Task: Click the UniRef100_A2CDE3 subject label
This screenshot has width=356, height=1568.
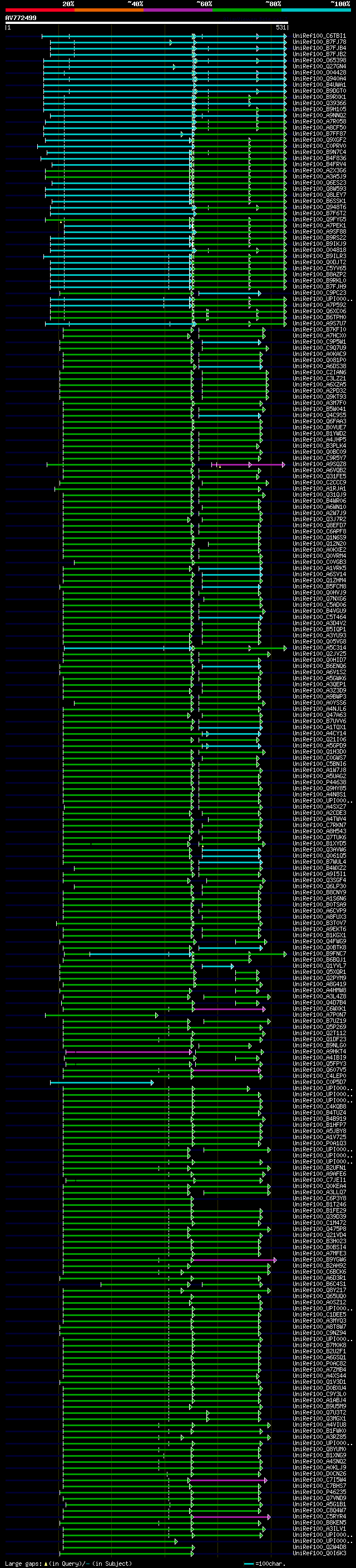Action: point(319,813)
